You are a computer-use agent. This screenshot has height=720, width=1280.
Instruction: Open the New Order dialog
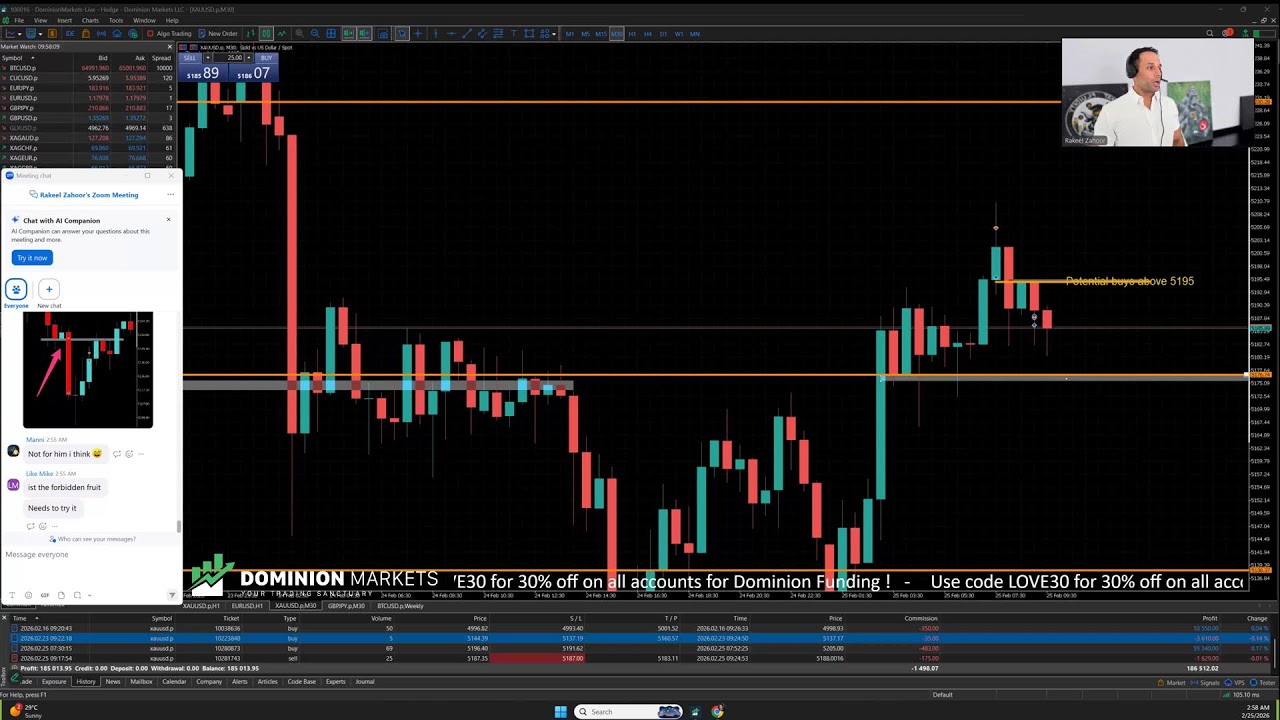tap(218, 33)
